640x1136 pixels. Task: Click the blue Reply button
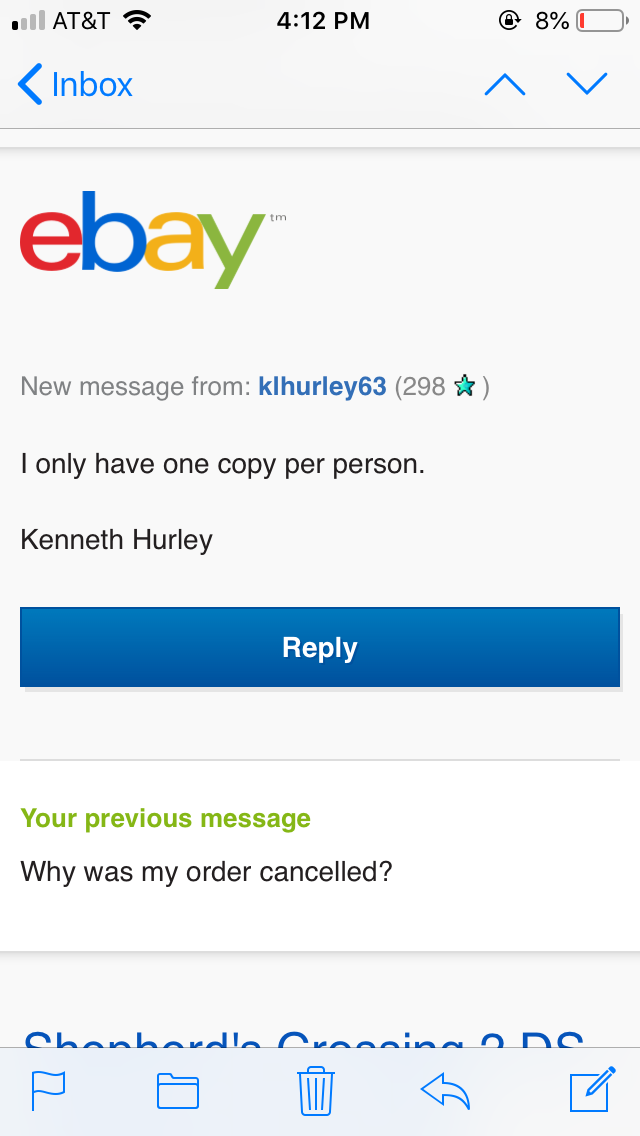[x=320, y=647]
